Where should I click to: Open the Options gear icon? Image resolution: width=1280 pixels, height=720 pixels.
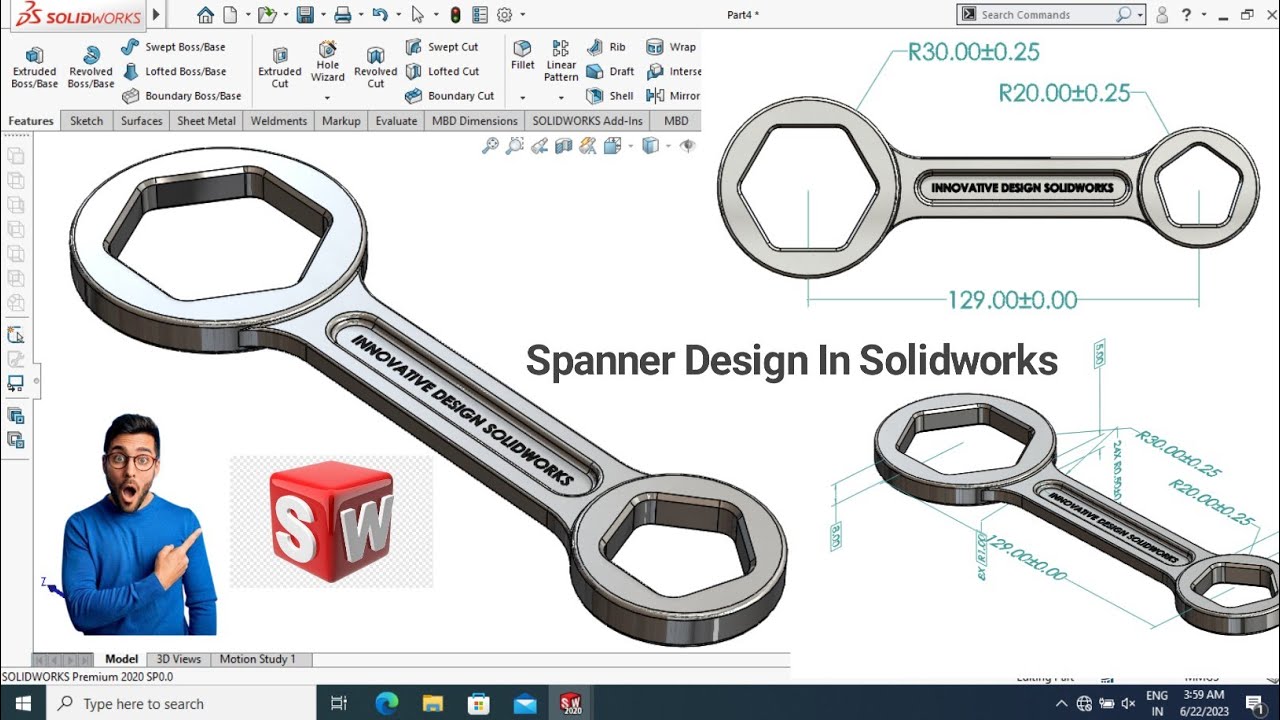pyautogui.click(x=504, y=15)
